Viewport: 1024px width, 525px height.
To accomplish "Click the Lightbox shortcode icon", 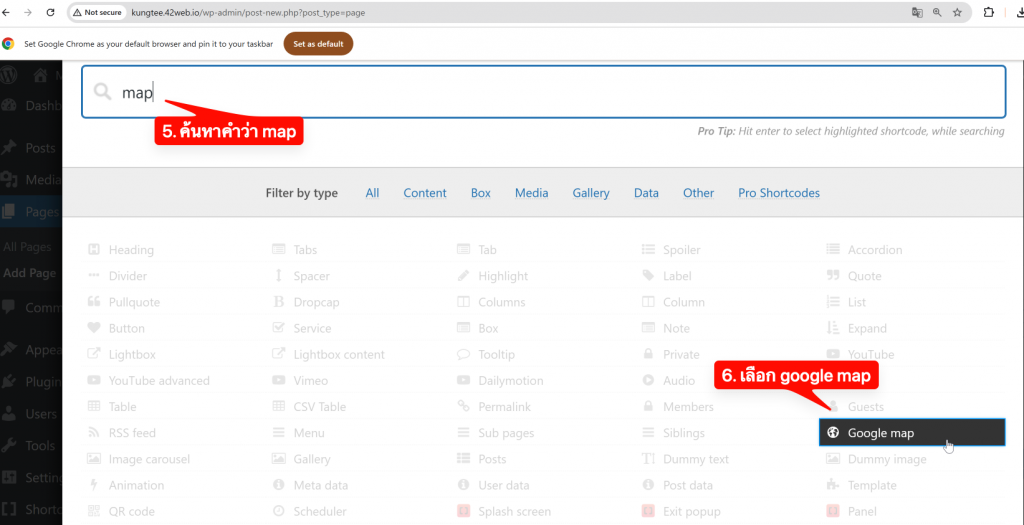I will point(94,355).
